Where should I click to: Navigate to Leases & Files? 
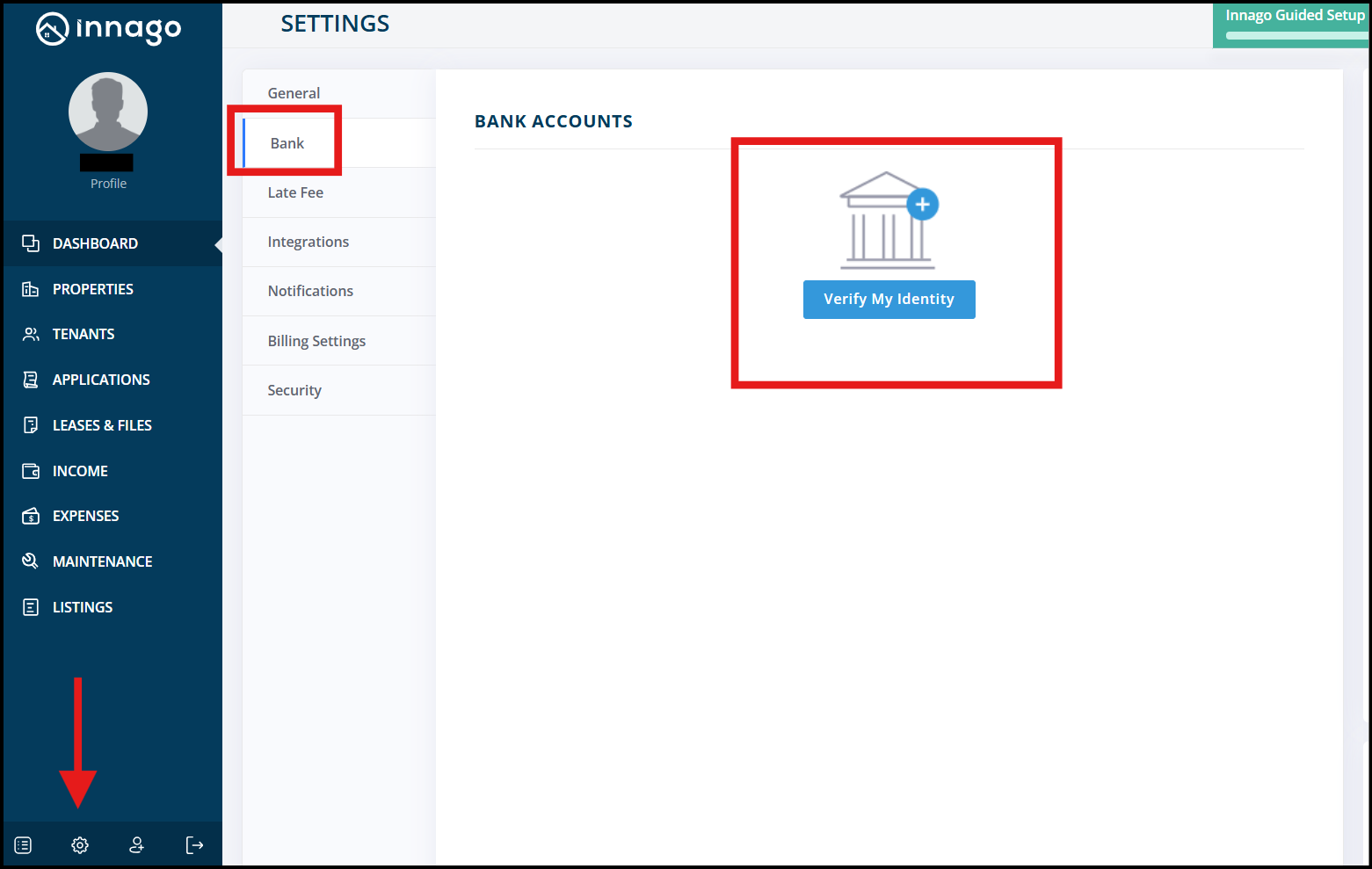pyautogui.click(x=102, y=425)
